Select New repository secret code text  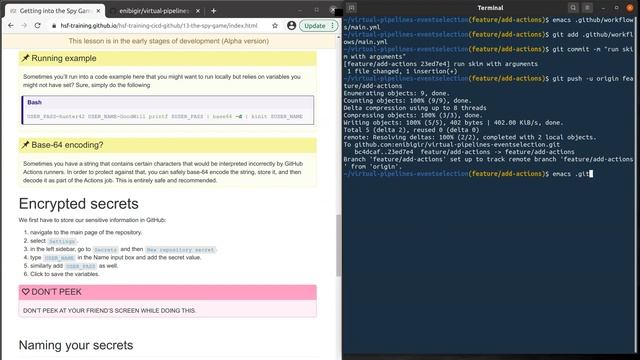pyautogui.click(x=180, y=249)
